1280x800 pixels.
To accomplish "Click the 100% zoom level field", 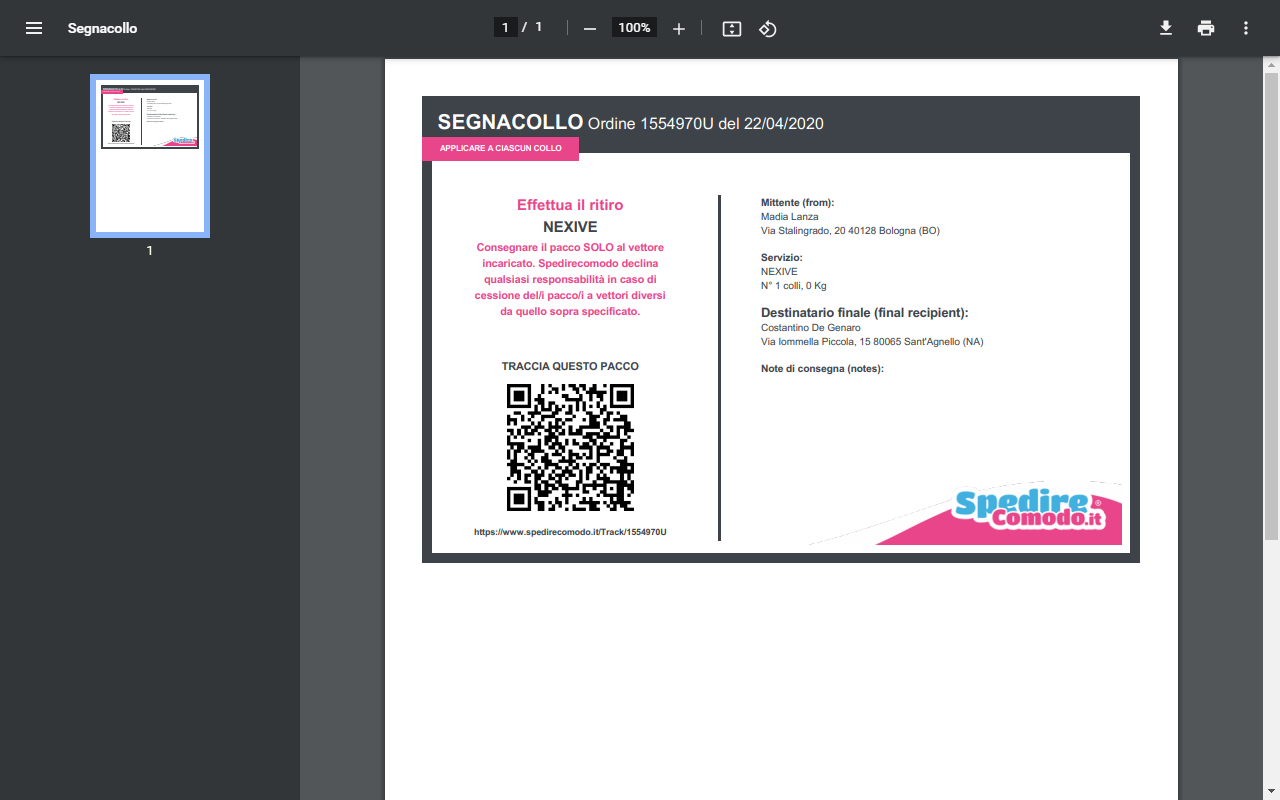I will [x=634, y=28].
